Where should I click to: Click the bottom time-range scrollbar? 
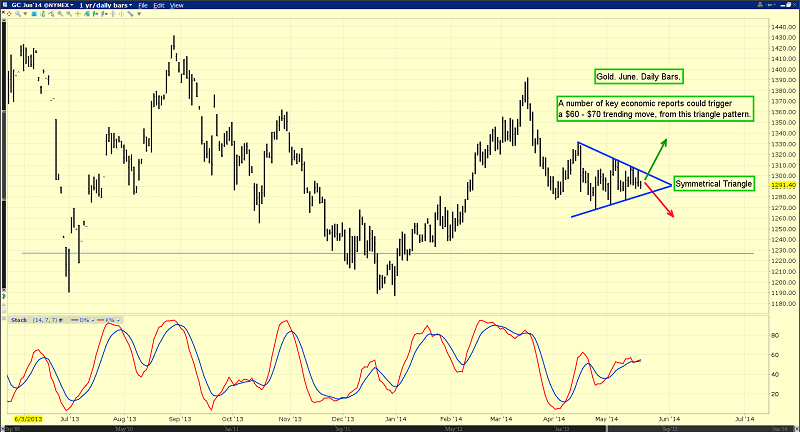400,426
